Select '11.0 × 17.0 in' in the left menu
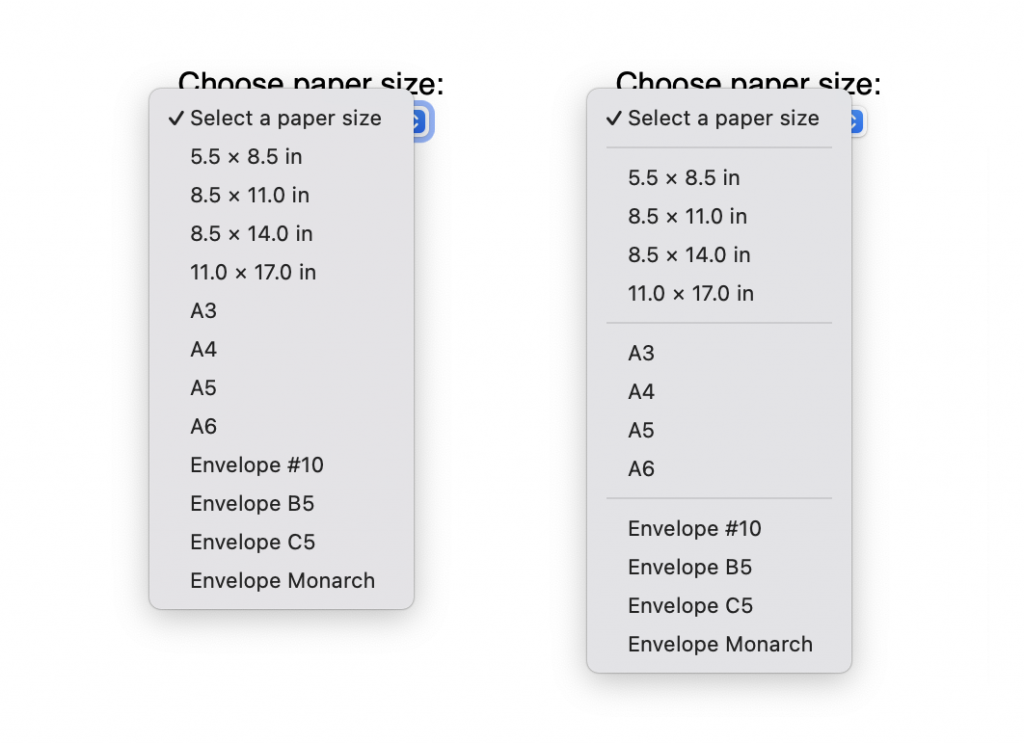 [252, 272]
